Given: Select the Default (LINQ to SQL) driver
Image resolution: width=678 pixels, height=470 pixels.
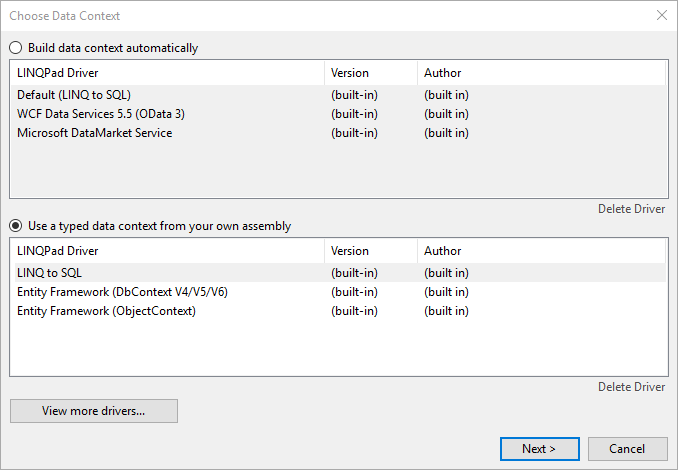Looking at the screenshot, I should coord(74,95).
